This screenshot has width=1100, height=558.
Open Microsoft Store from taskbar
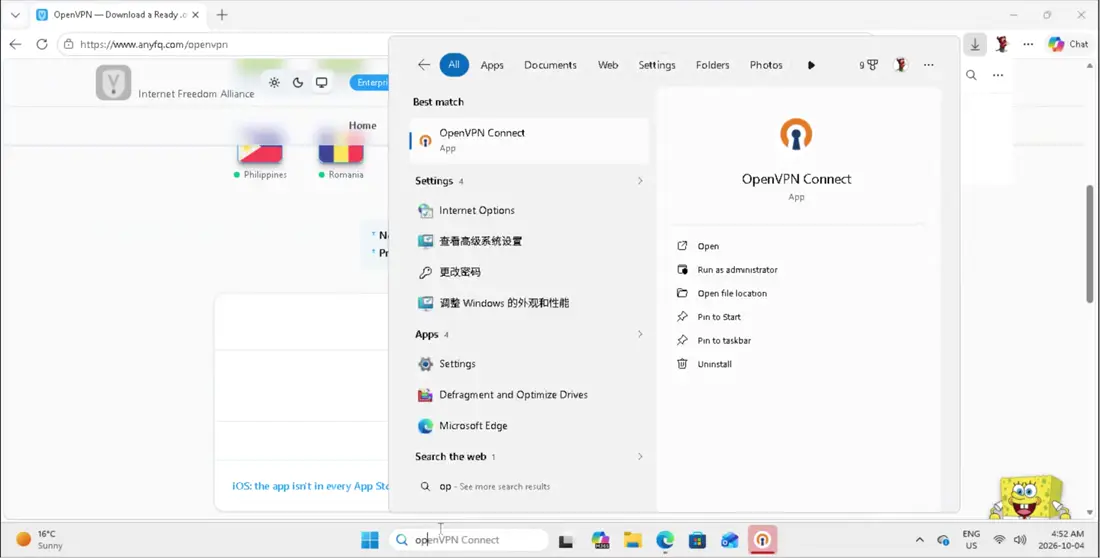[697, 540]
